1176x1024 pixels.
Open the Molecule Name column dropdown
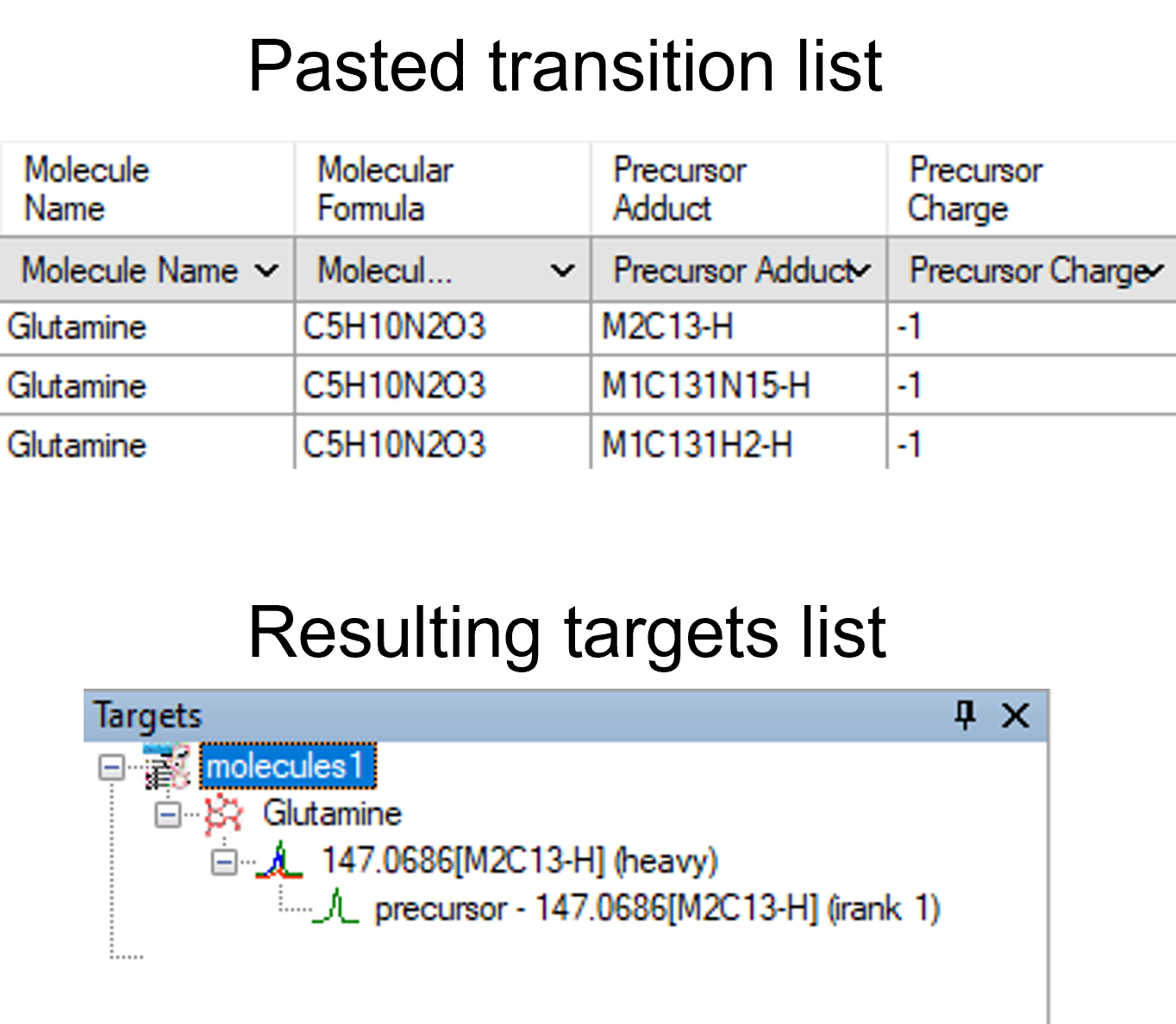(267, 271)
